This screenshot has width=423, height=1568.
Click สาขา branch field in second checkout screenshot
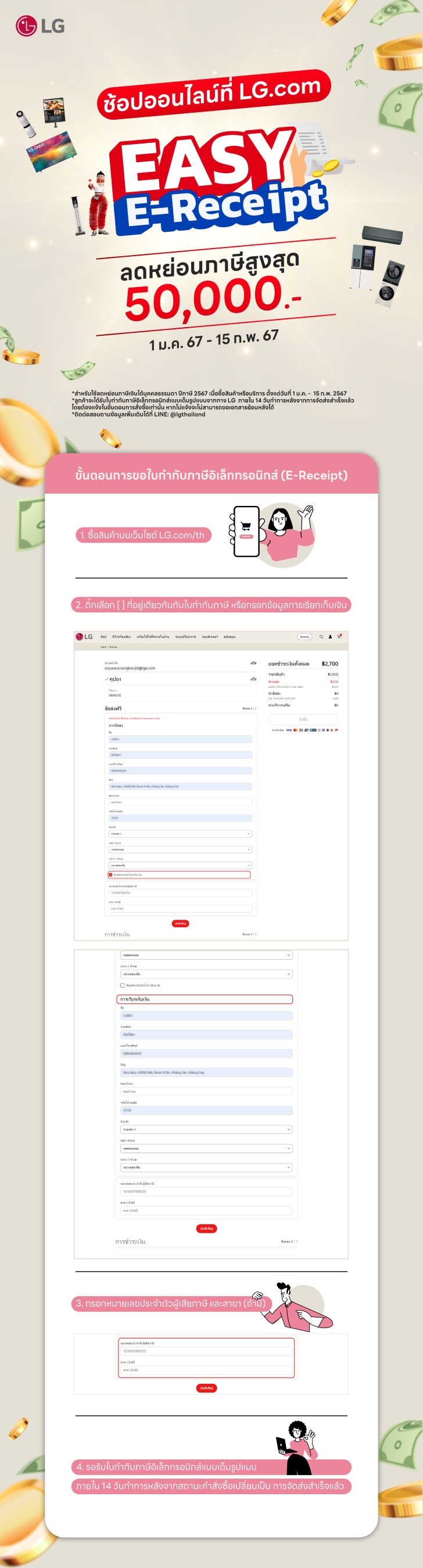point(206,1210)
